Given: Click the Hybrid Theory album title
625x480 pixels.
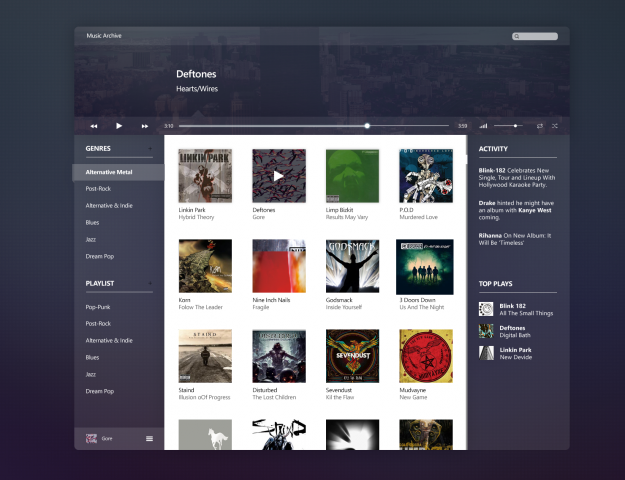Looking at the screenshot, I should tap(196, 217).
